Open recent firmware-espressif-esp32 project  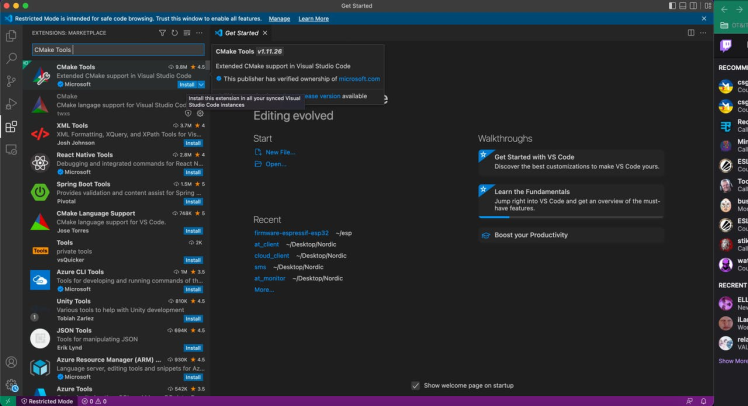291,233
